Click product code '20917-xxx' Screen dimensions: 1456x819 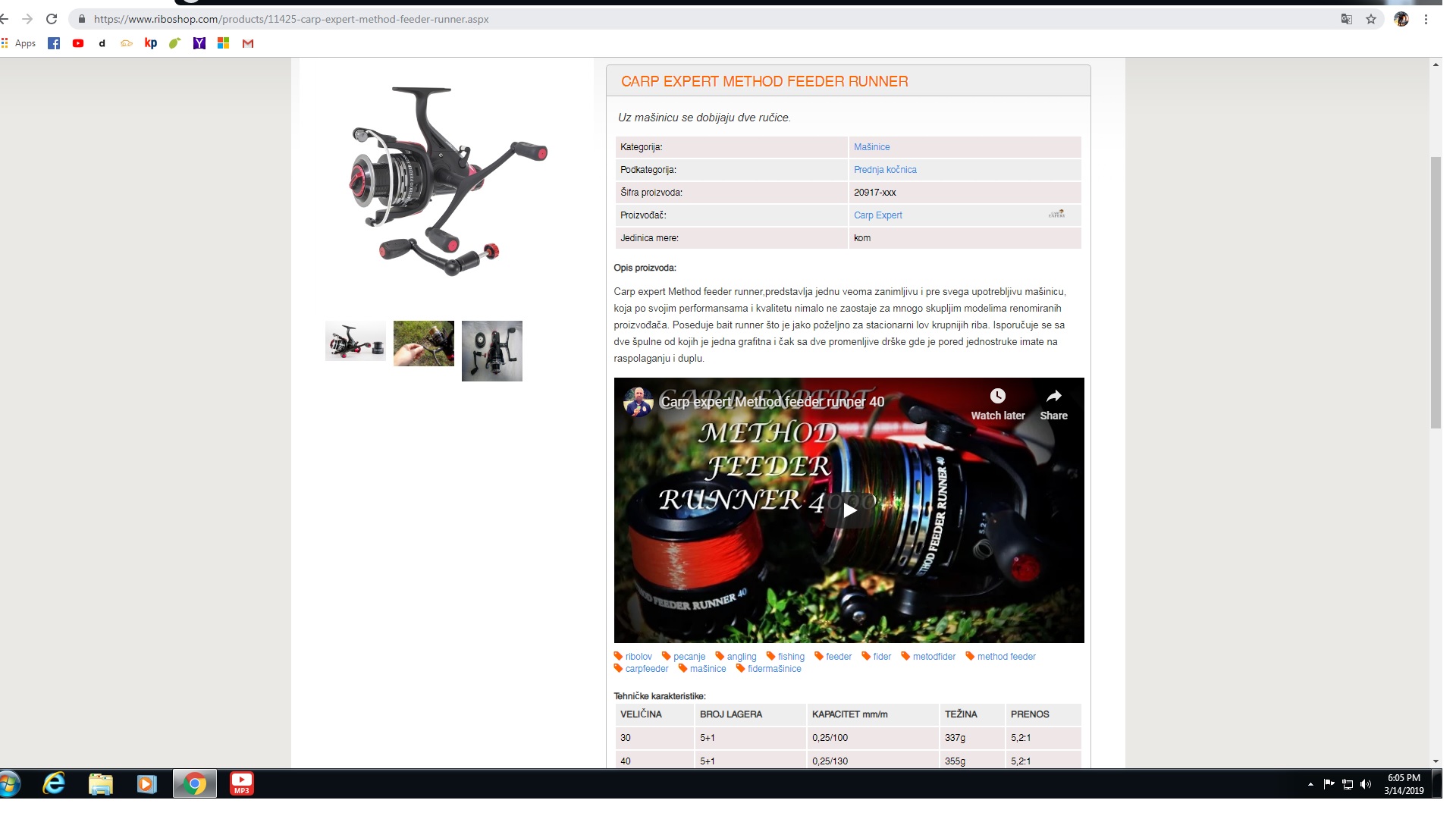874,193
